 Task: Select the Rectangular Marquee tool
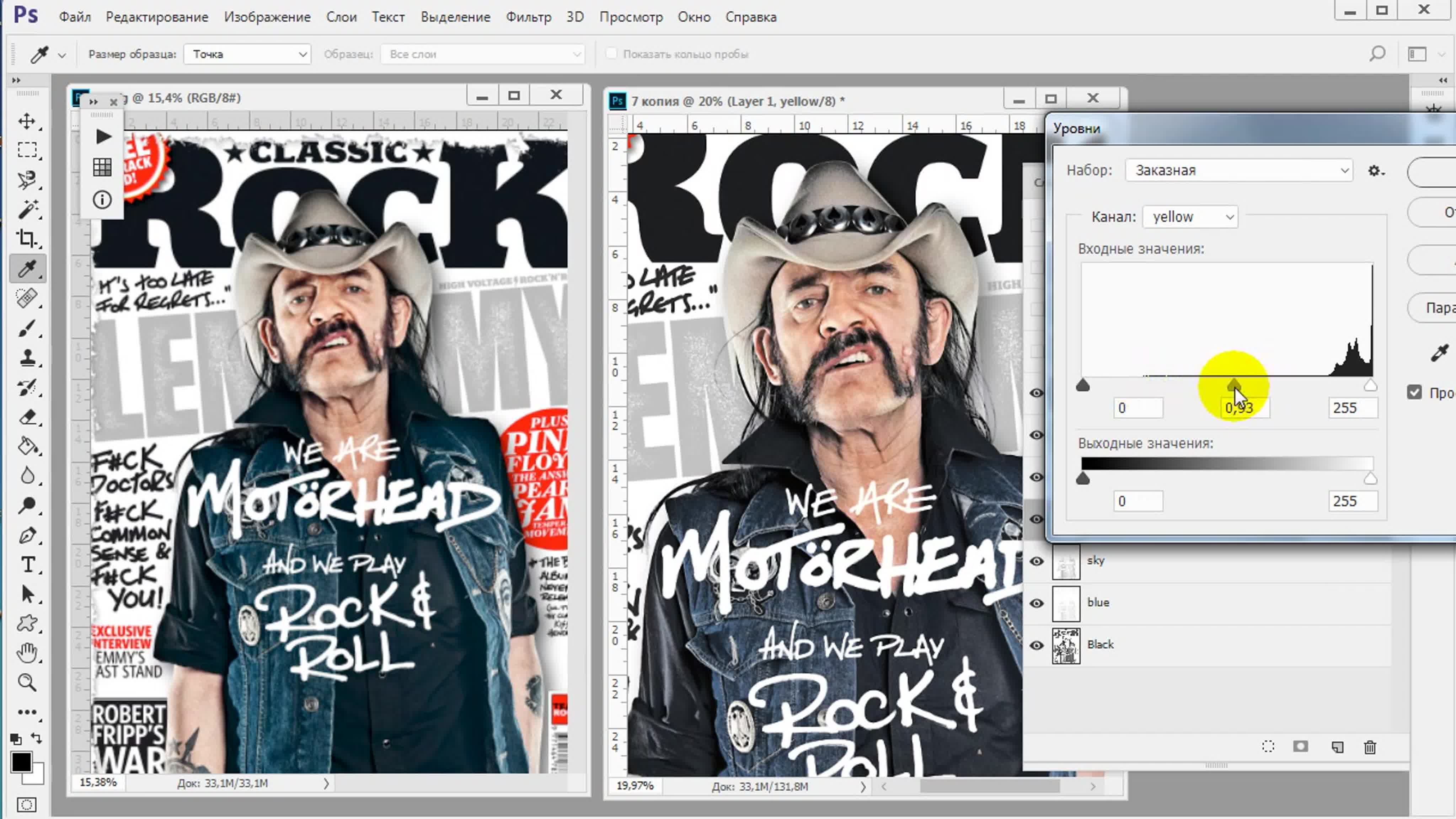pos(27,150)
